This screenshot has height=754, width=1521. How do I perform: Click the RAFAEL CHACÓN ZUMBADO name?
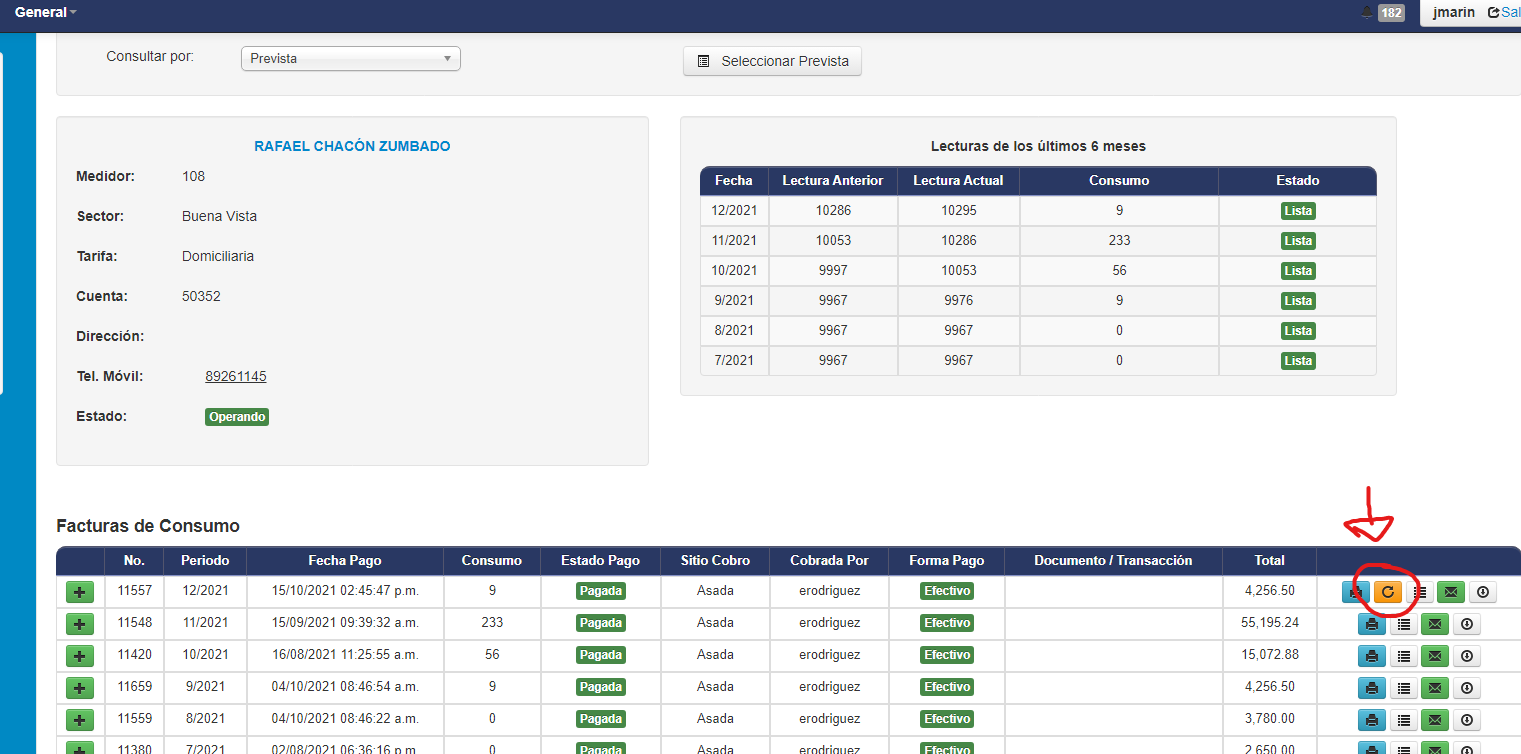click(x=352, y=146)
